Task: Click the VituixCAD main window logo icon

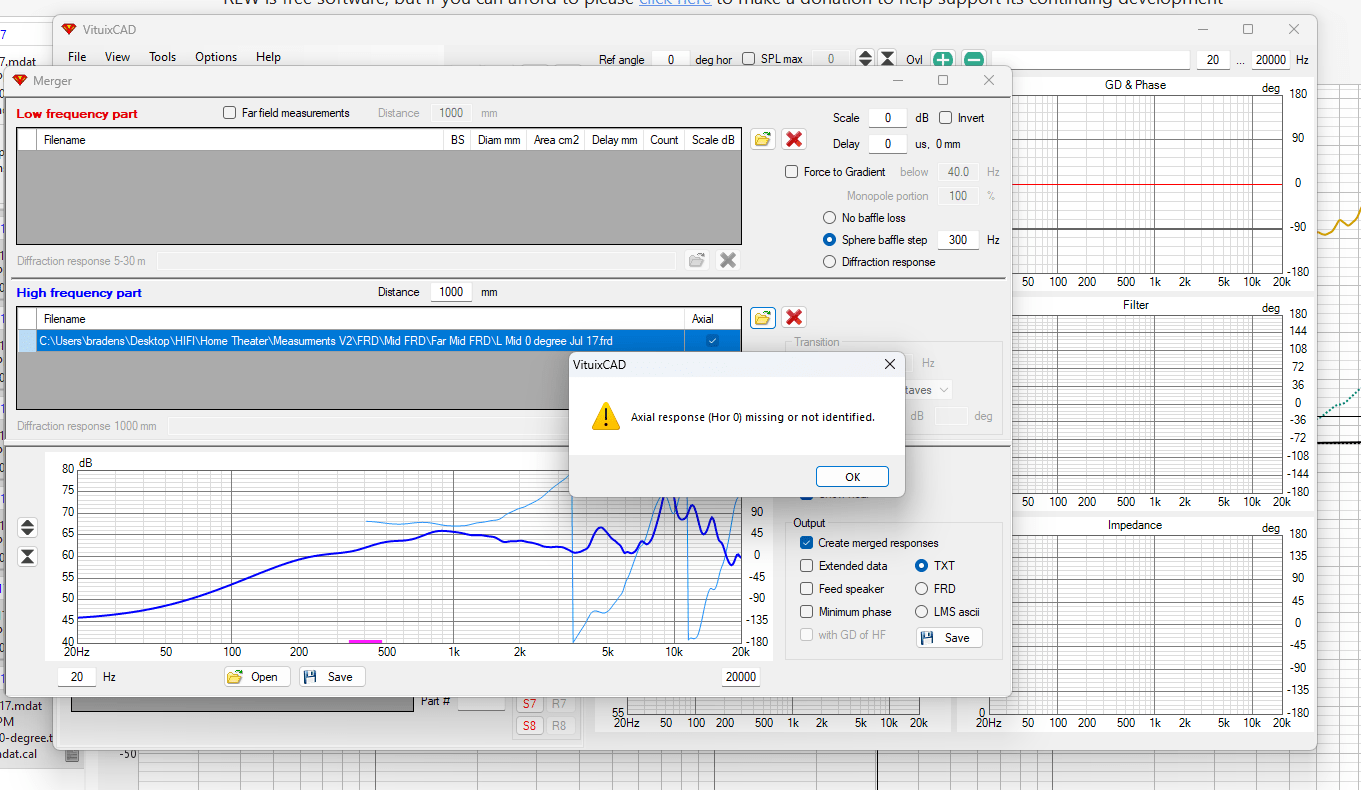Action: click(x=68, y=29)
